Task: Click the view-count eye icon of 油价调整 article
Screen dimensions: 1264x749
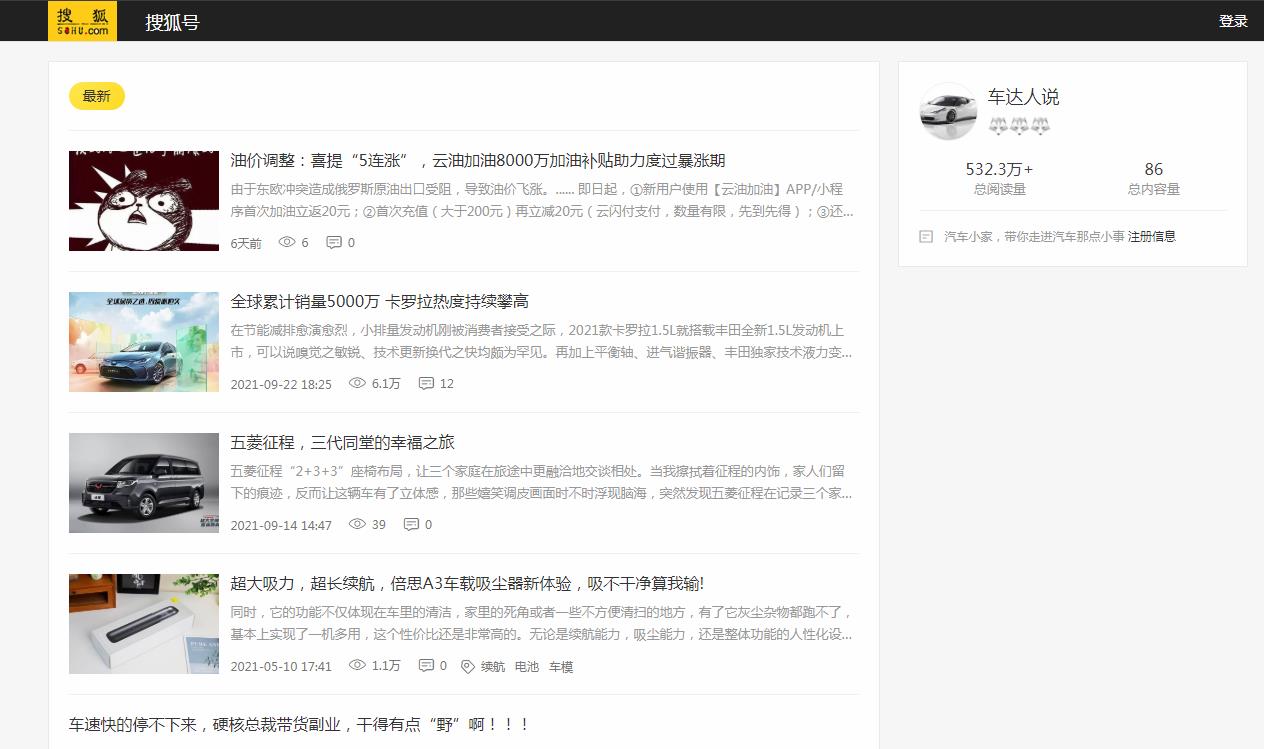Action: [x=287, y=242]
